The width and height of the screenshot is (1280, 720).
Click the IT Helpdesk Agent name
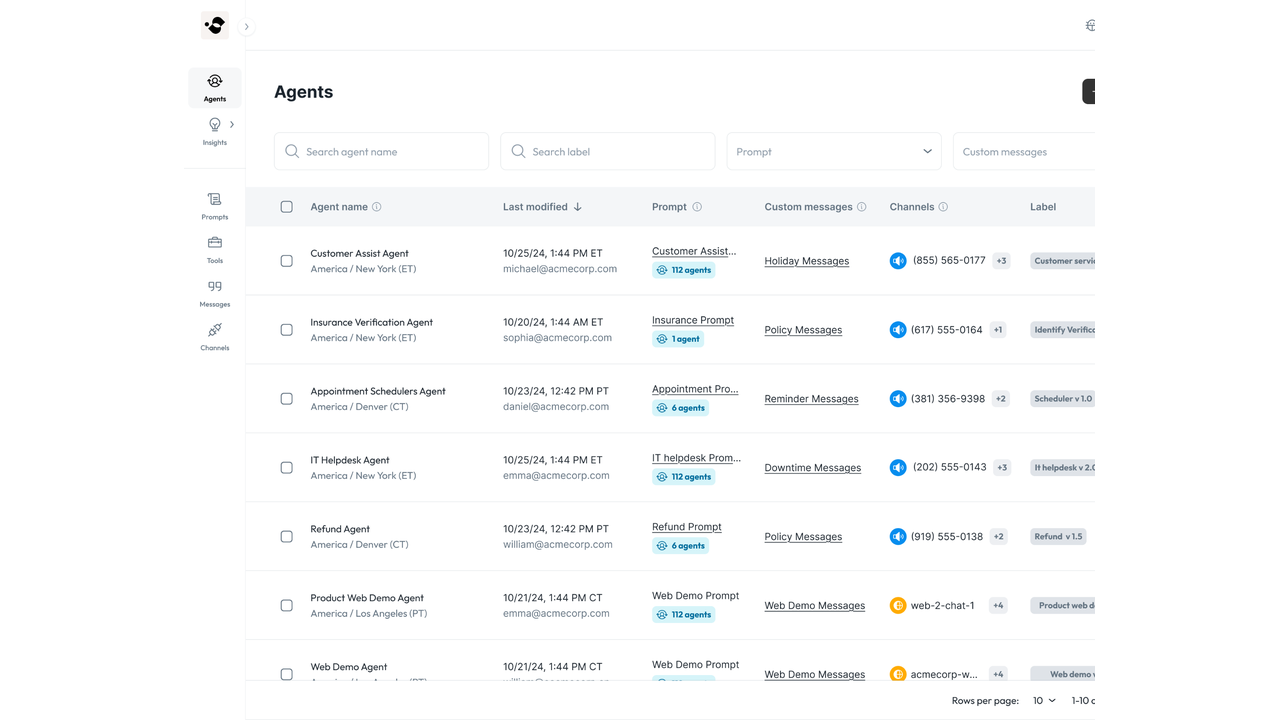tap(350, 461)
